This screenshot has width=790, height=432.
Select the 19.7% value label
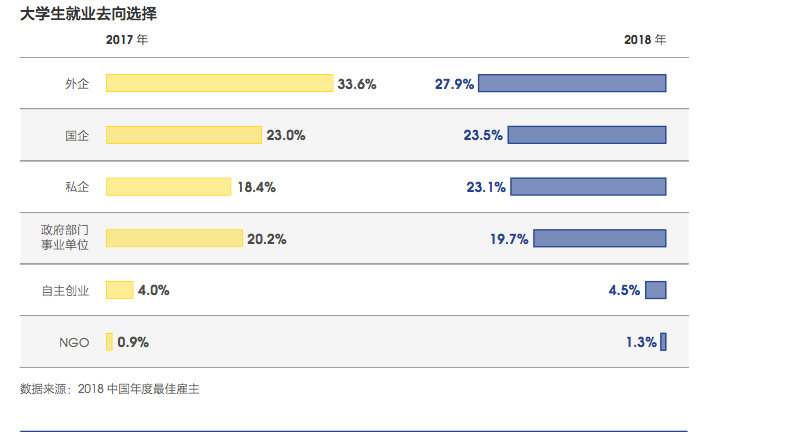(509, 239)
